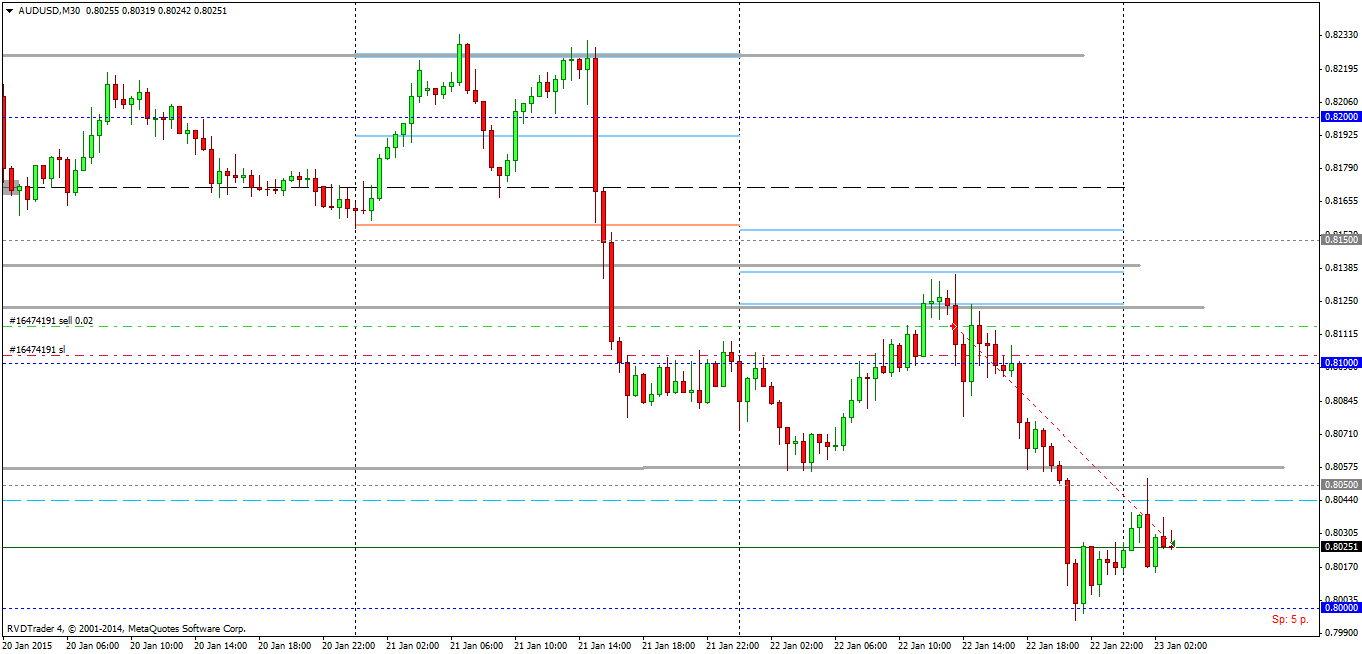Click the '20 Jan 2015' date label
1362x654 pixels.
[28, 646]
